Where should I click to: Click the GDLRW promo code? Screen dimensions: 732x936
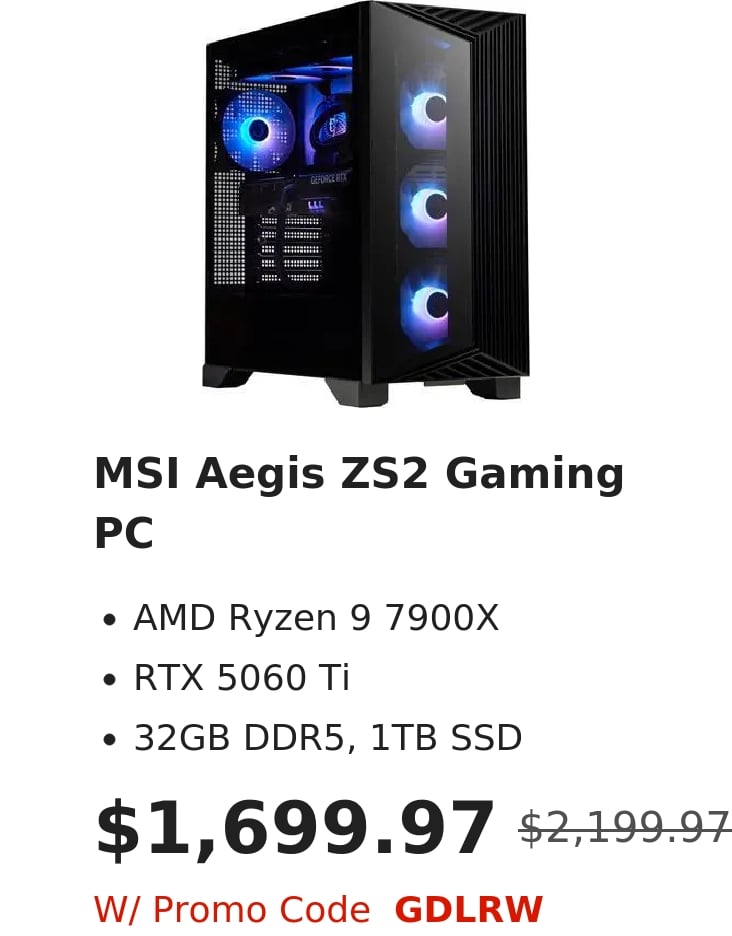(469, 910)
